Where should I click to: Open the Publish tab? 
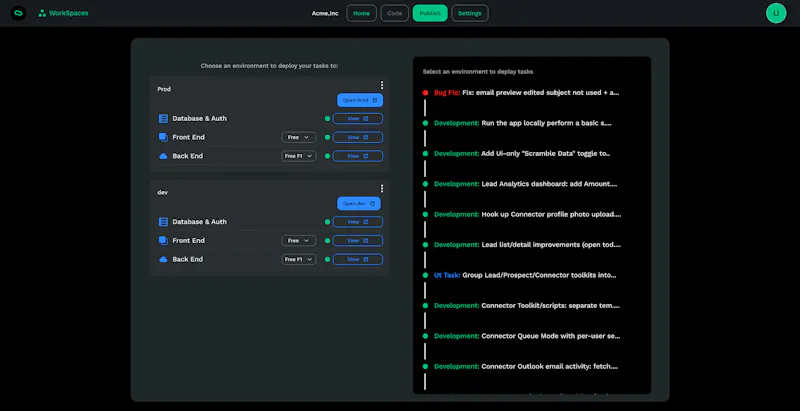430,13
